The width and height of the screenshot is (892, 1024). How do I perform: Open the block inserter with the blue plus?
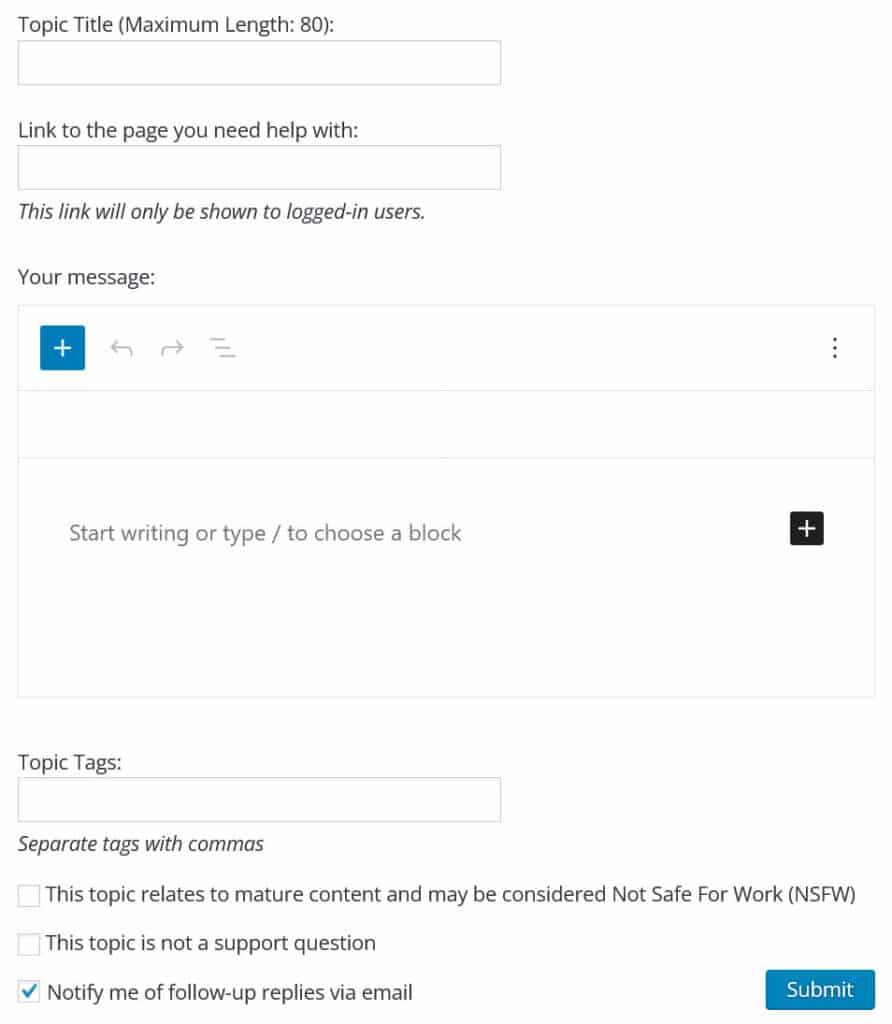click(62, 348)
